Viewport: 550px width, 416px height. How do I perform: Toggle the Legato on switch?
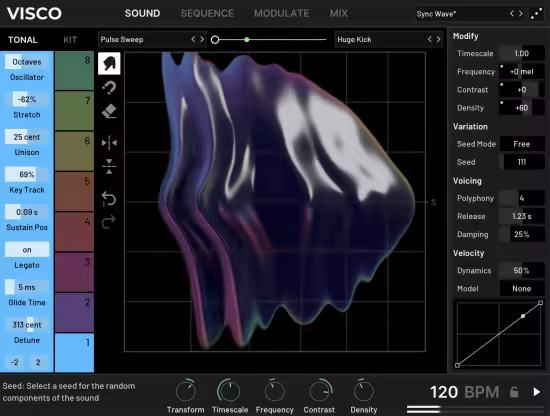point(27,250)
